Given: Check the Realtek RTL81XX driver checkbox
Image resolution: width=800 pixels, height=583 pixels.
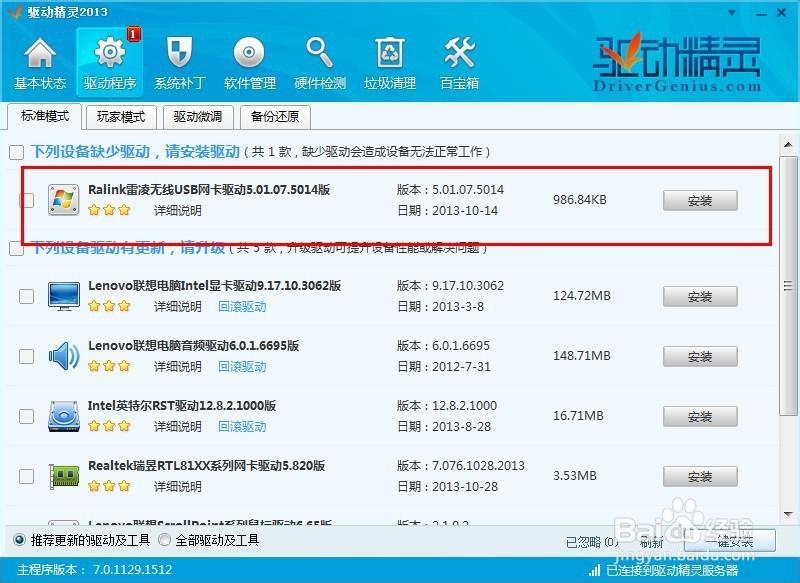Looking at the screenshot, I should (x=27, y=476).
